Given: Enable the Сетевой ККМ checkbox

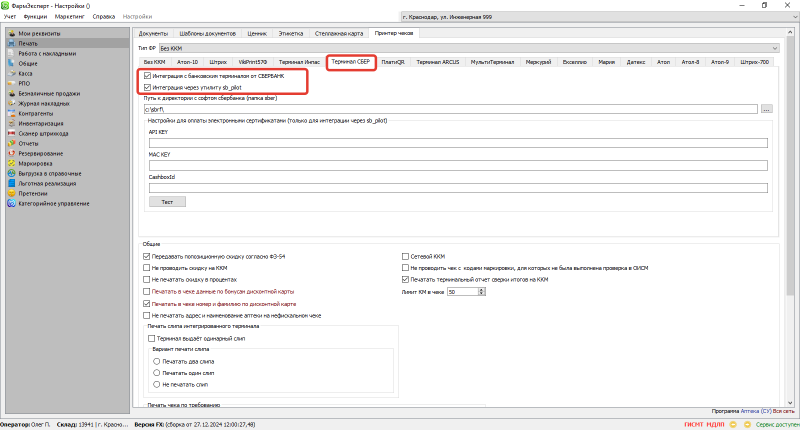Looking at the screenshot, I should 404,256.
